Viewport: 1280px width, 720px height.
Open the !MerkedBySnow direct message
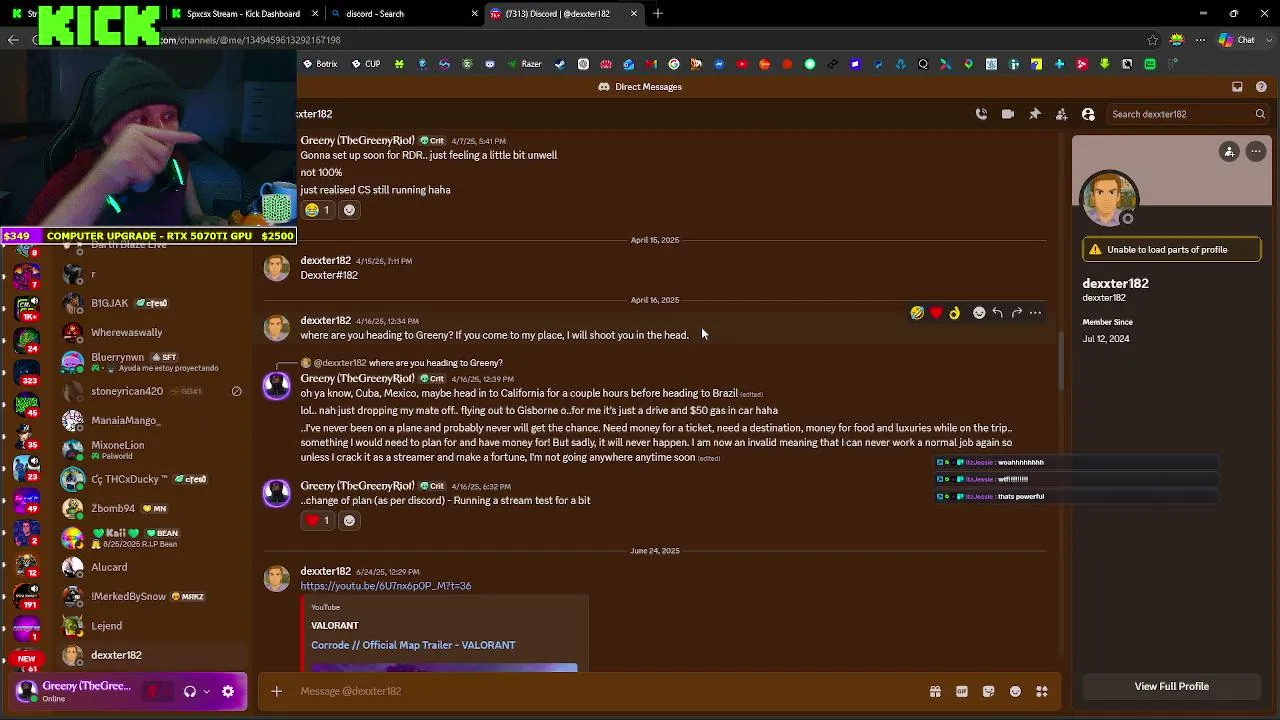(x=152, y=597)
